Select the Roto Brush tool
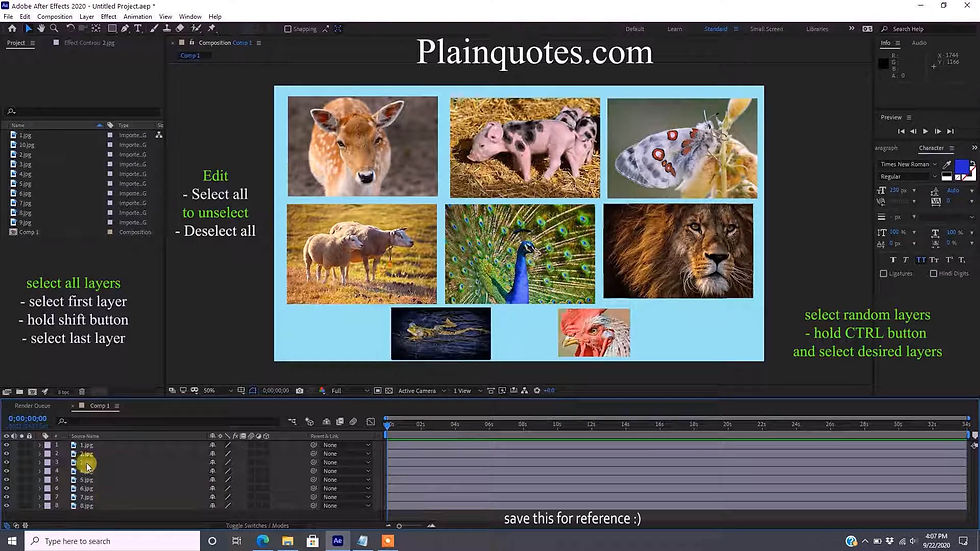Viewport: 980px width, 551px height. [196, 29]
